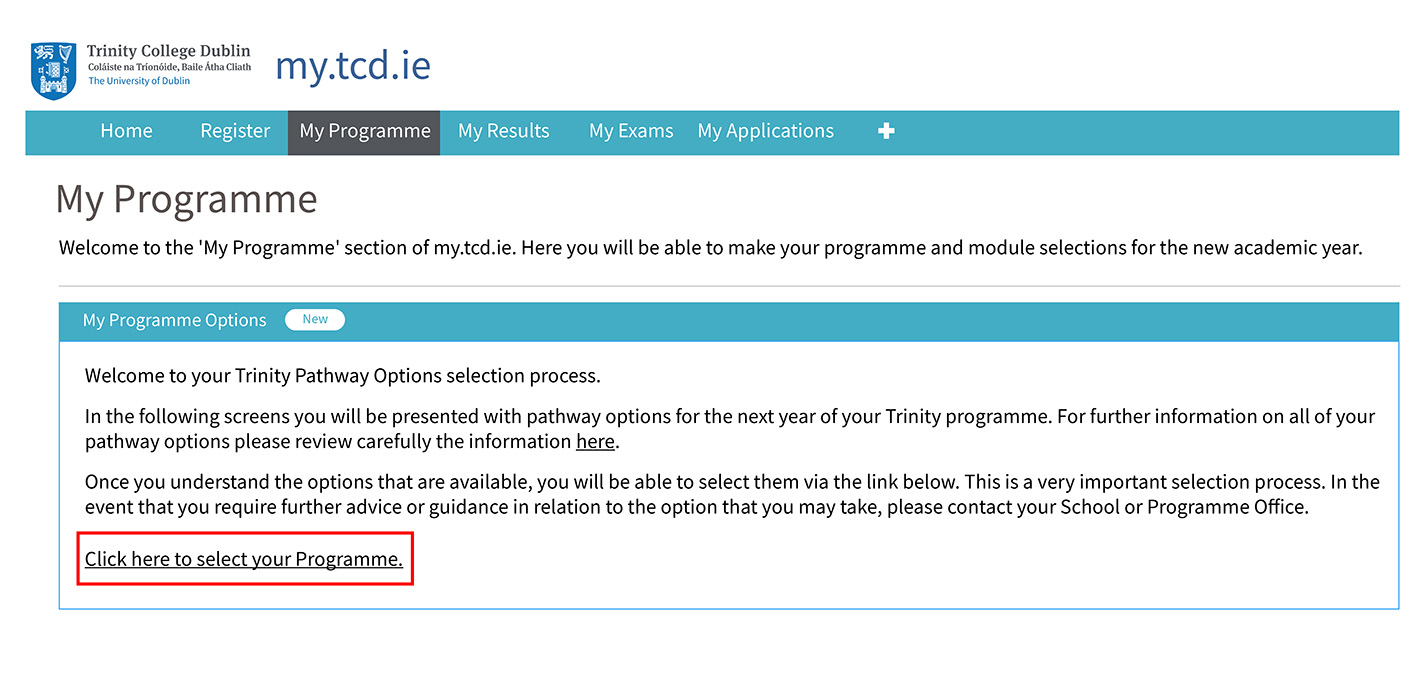The image size is (1418, 698).
Task: Click the Trinity Pathway Options welcome line
Action: [x=343, y=376]
